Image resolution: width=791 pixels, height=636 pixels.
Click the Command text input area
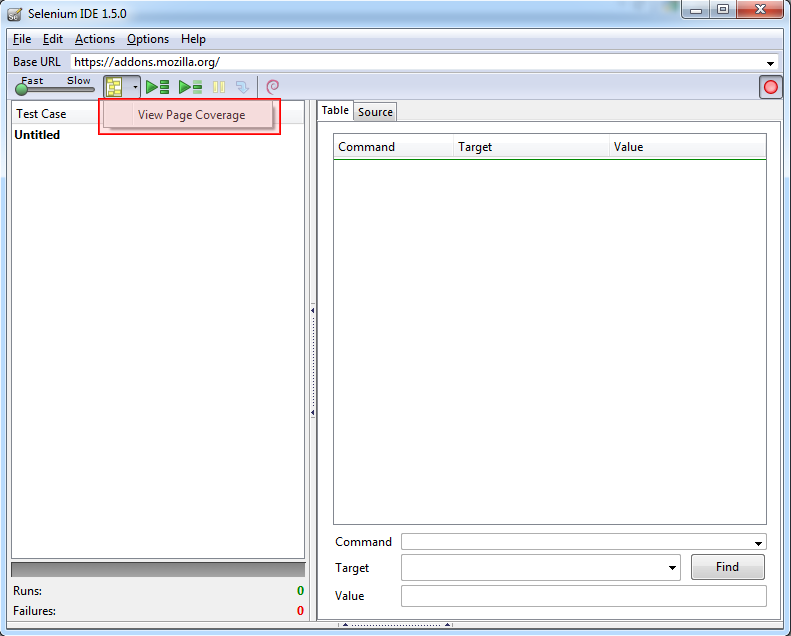tap(576, 542)
